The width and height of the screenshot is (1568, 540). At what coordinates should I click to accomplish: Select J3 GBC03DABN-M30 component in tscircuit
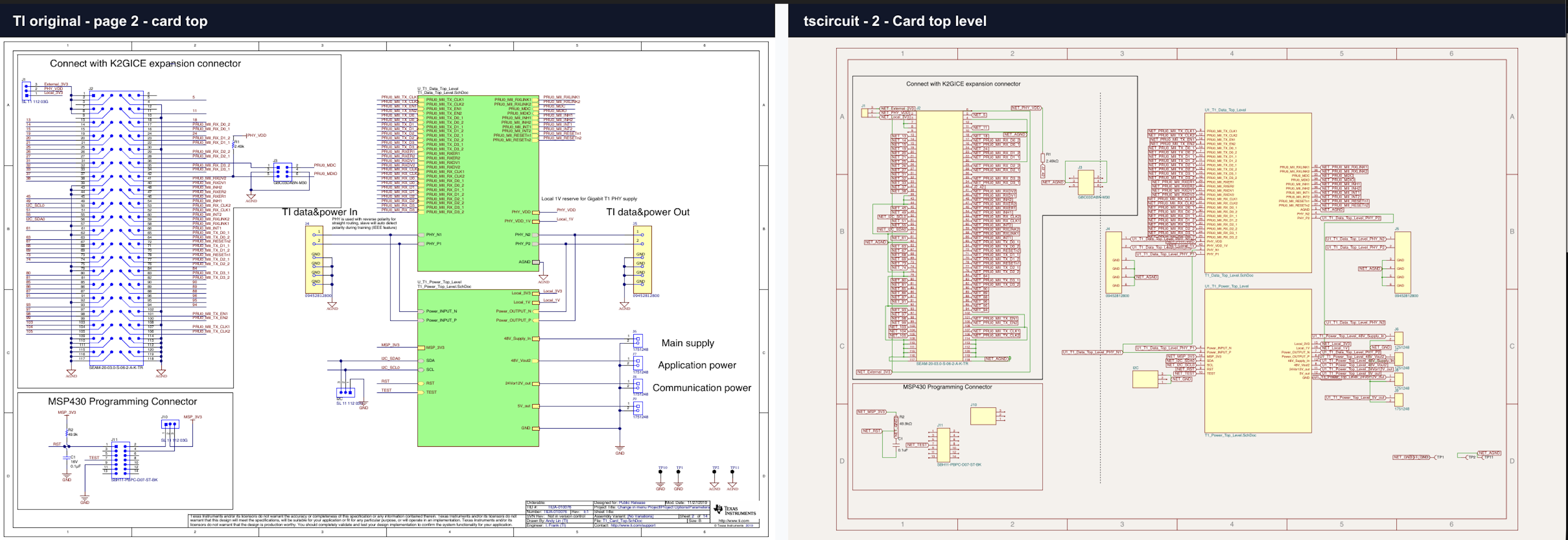click(1085, 182)
